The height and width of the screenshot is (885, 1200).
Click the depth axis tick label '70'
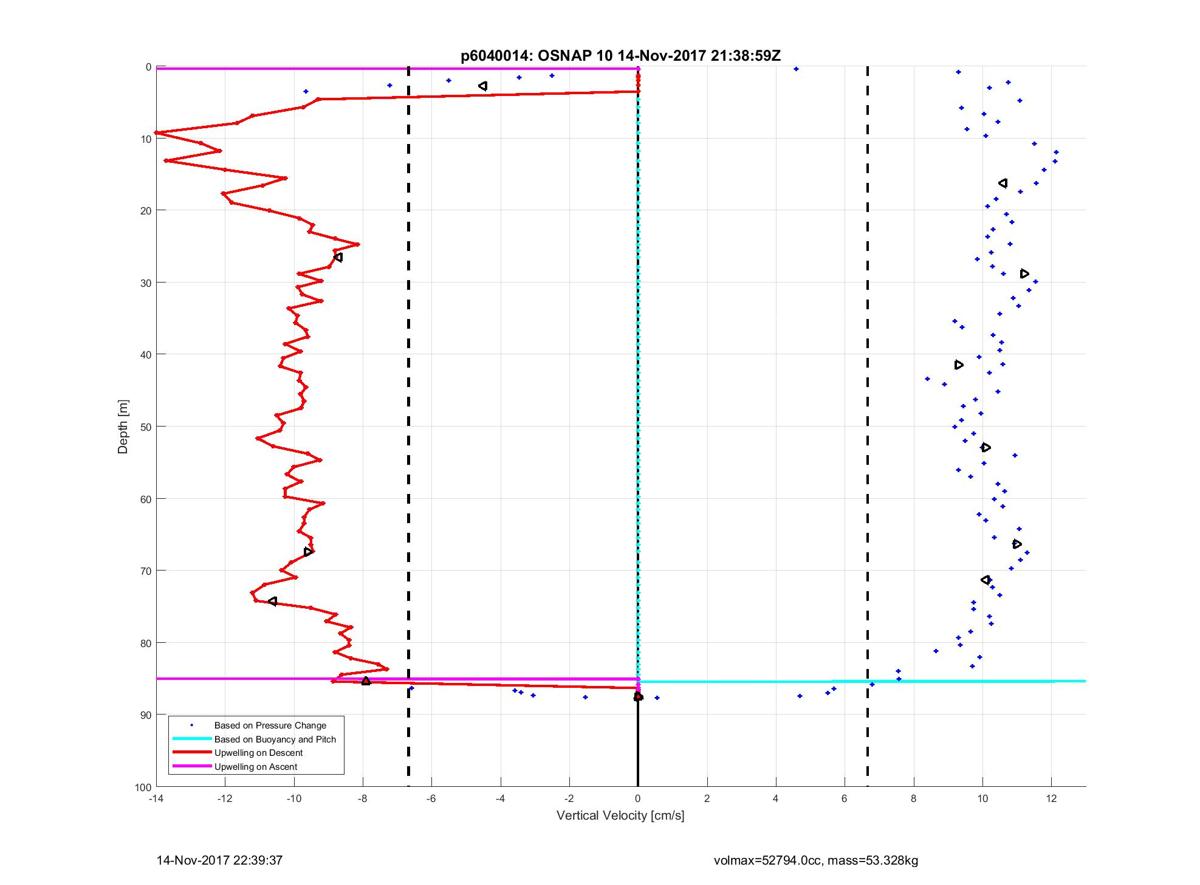(145, 570)
